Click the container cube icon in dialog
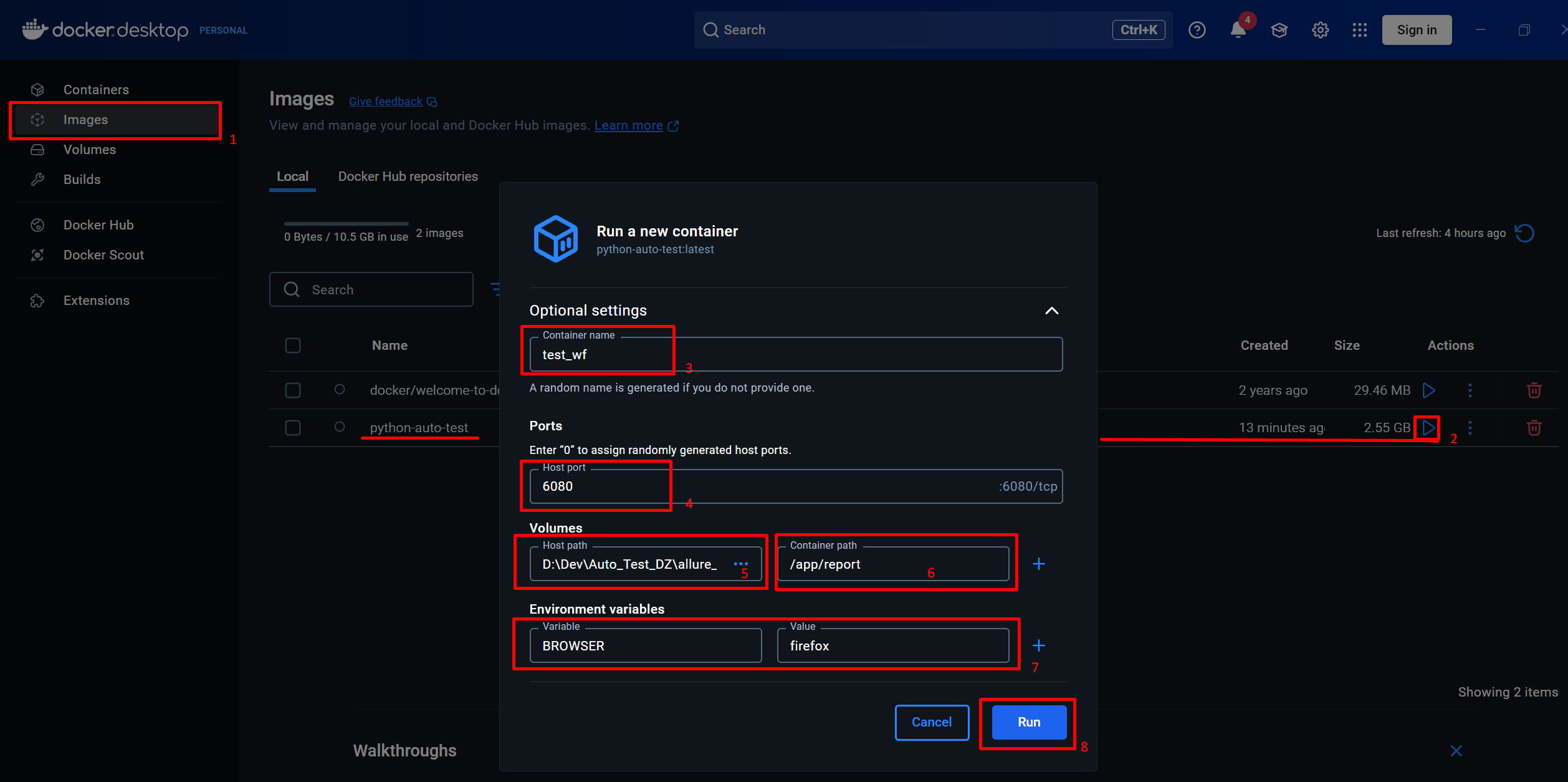This screenshot has width=1568, height=782. [555, 239]
